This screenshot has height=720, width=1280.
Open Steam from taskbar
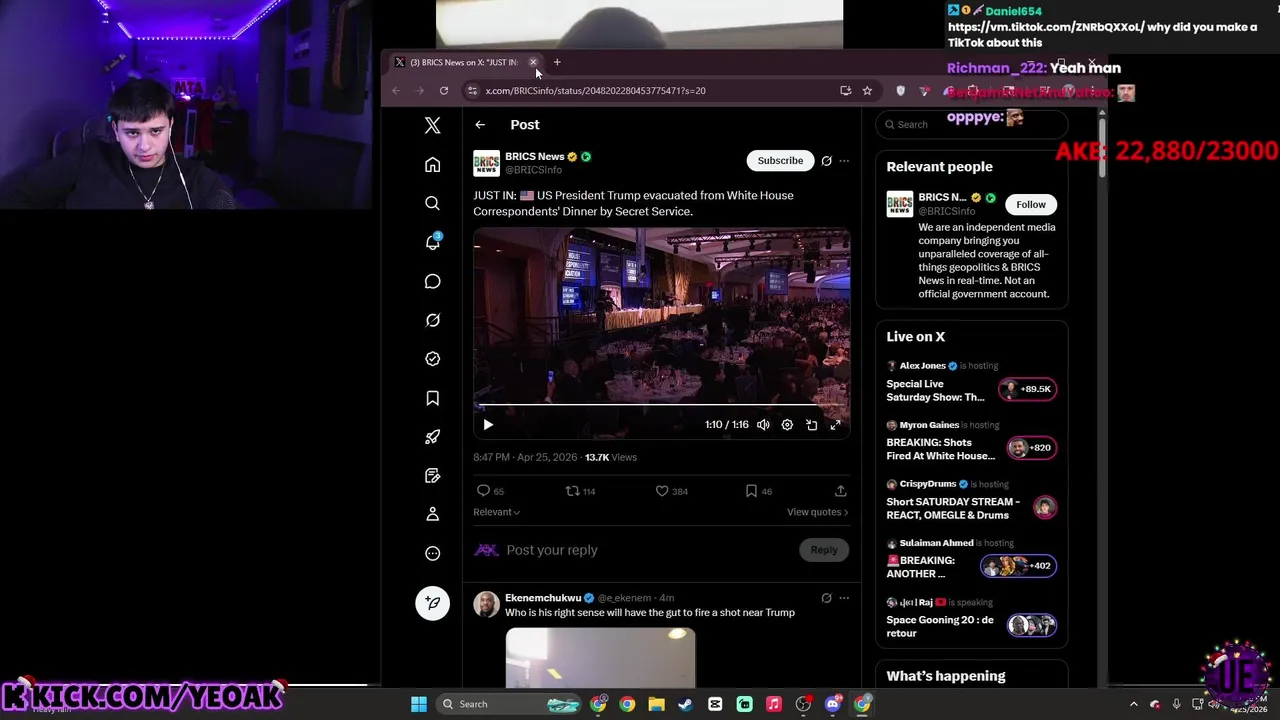point(685,704)
